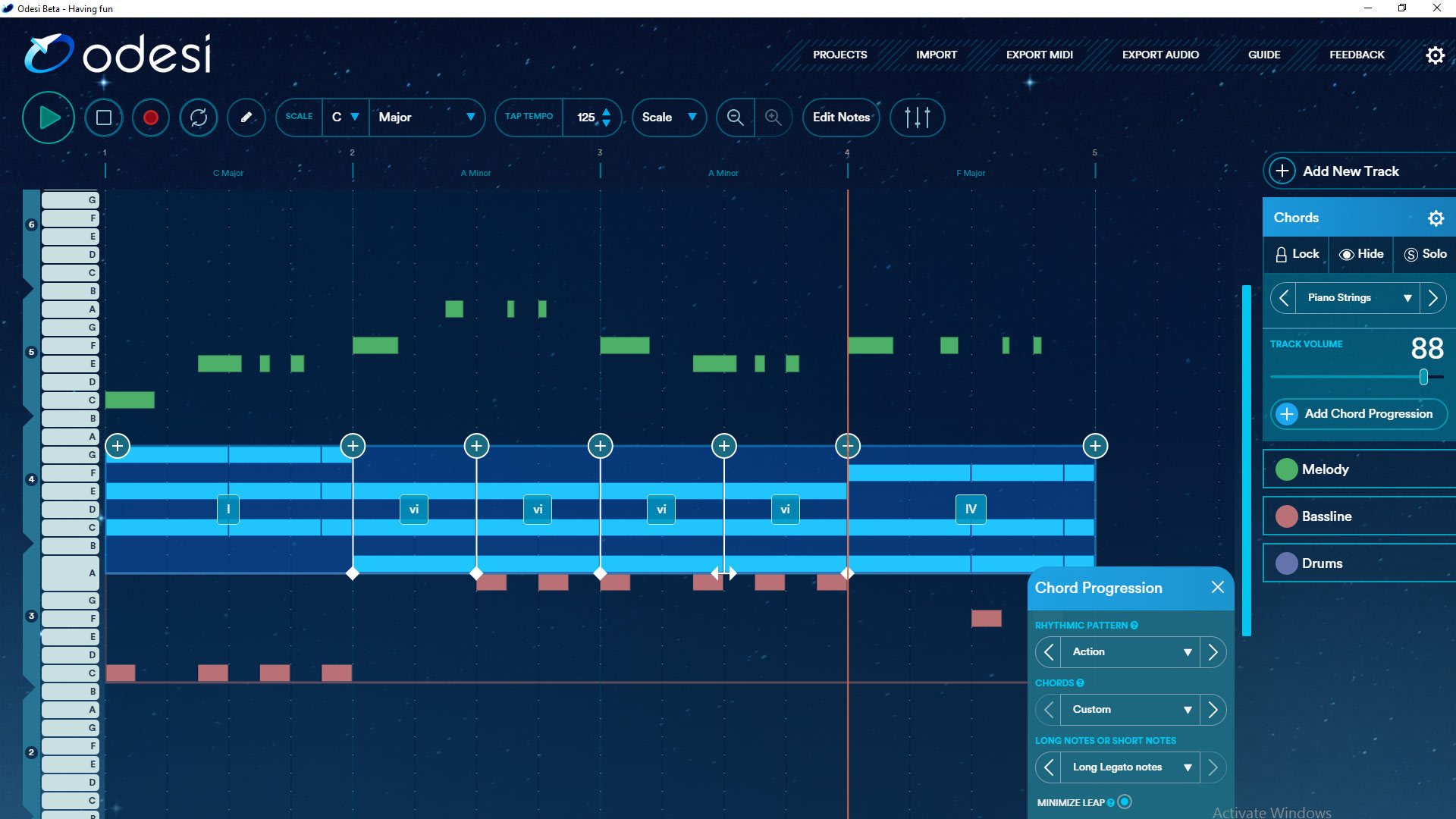The height and width of the screenshot is (819, 1456).
Task: Open the Piano Strings instrument dropdown
Action: coord(1357,297)
